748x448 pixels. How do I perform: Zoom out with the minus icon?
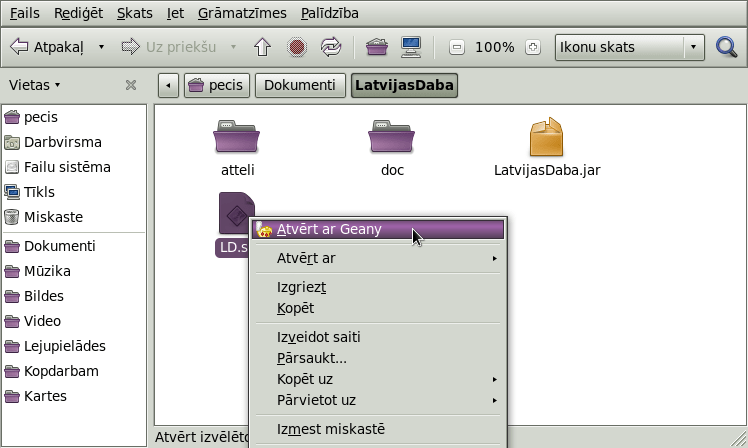(x=457, y=47)
